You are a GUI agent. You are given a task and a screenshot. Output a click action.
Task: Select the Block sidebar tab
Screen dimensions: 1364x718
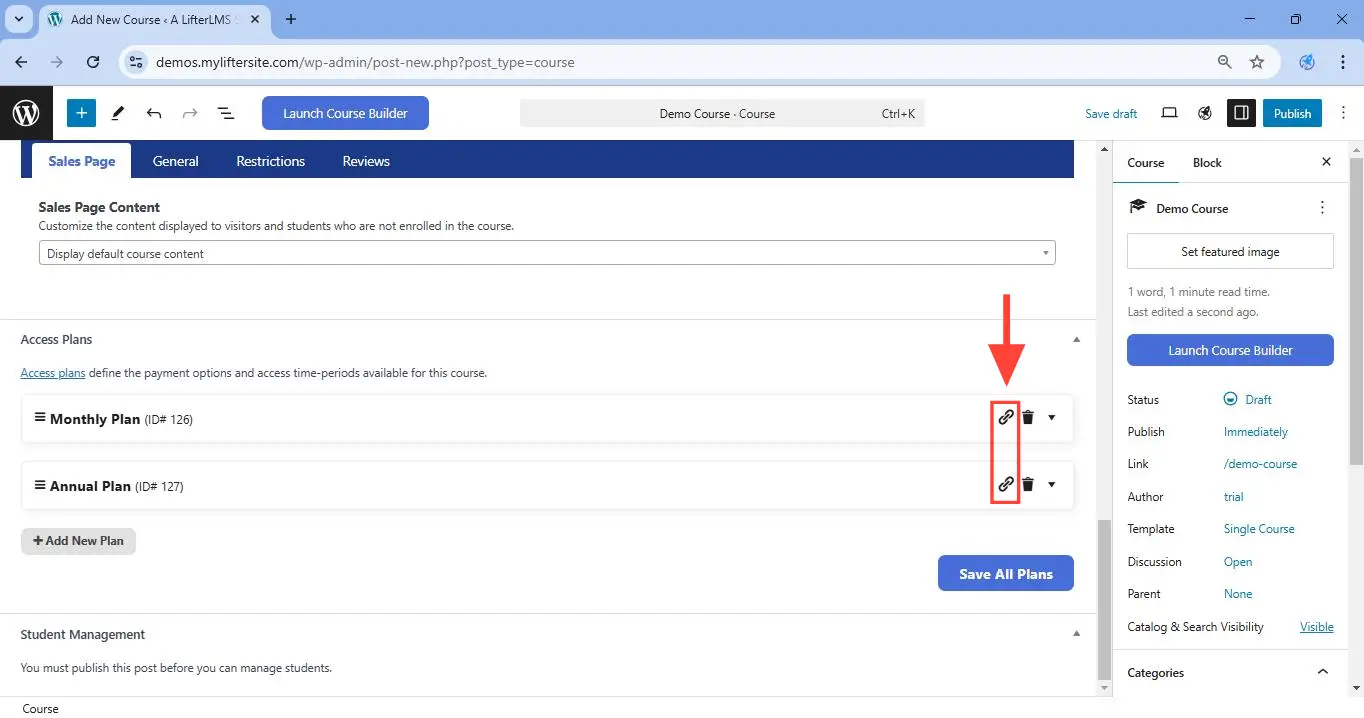(1207, 162)
